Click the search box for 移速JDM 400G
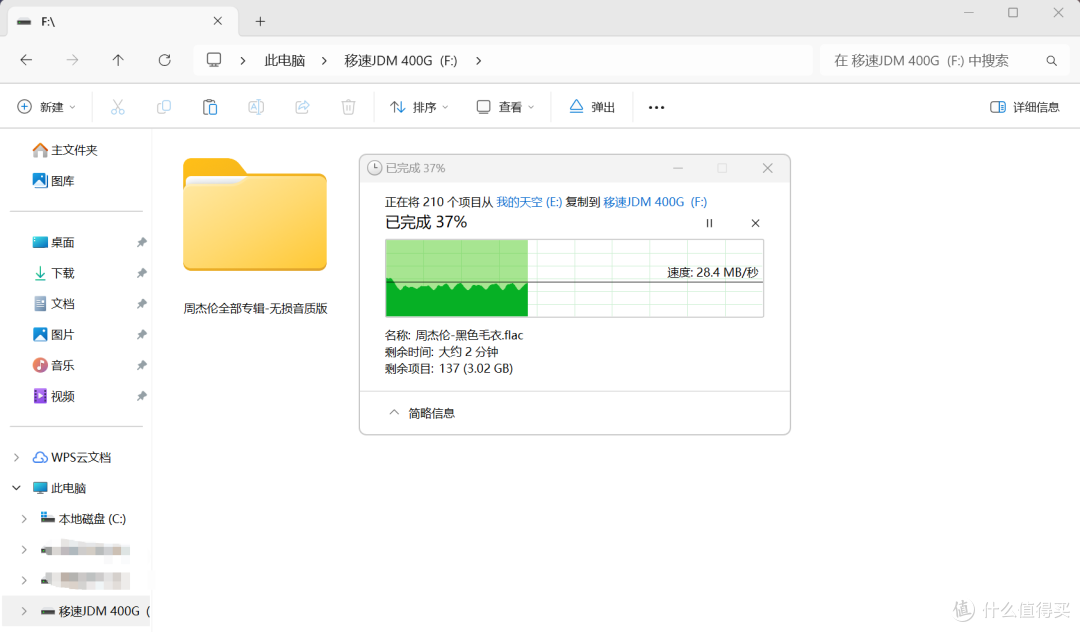 coord(942,61)
